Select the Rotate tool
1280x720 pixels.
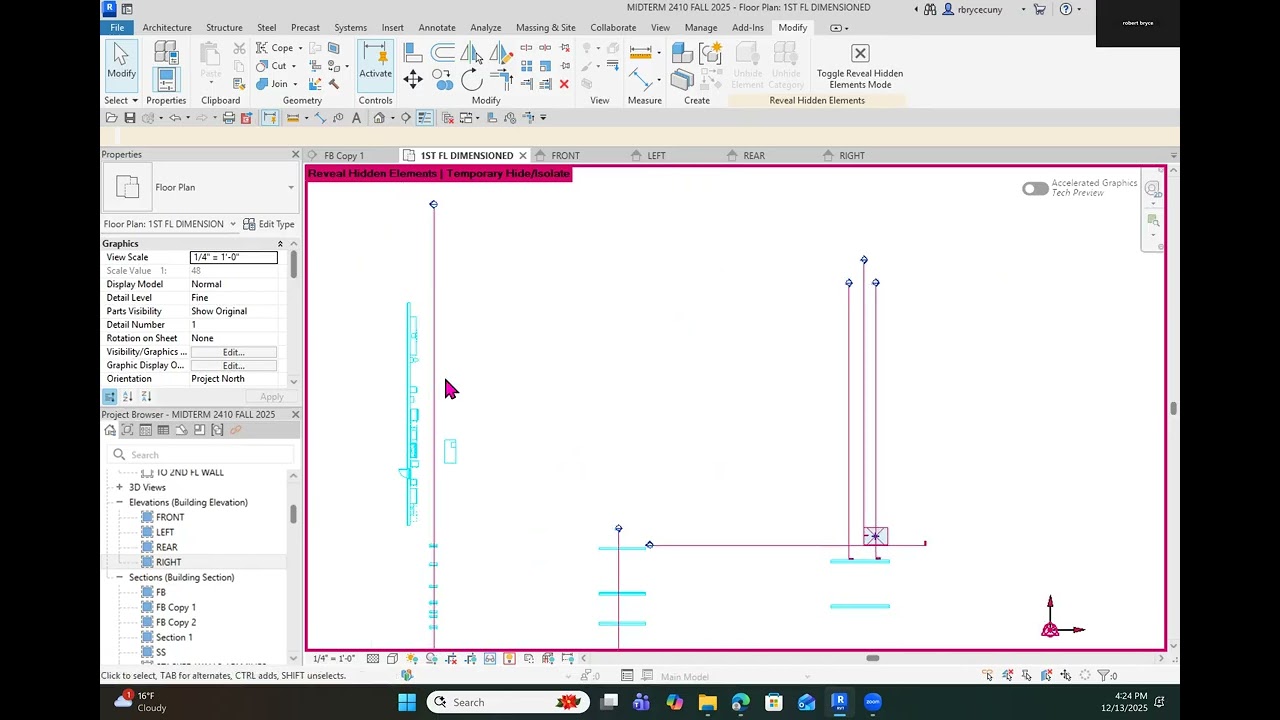(x=471, y=80)
